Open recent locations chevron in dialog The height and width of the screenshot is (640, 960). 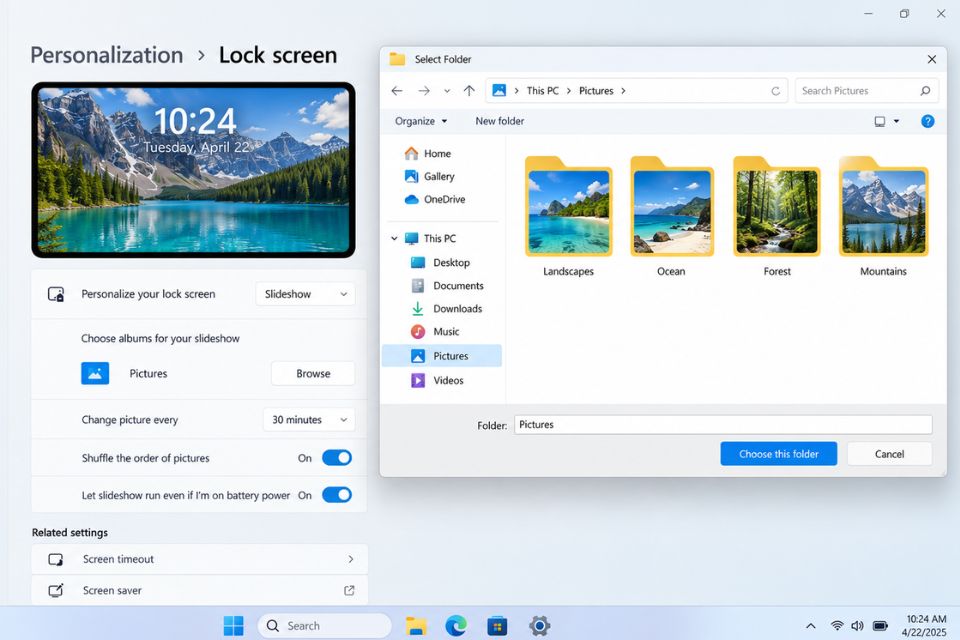click(447, 91)
